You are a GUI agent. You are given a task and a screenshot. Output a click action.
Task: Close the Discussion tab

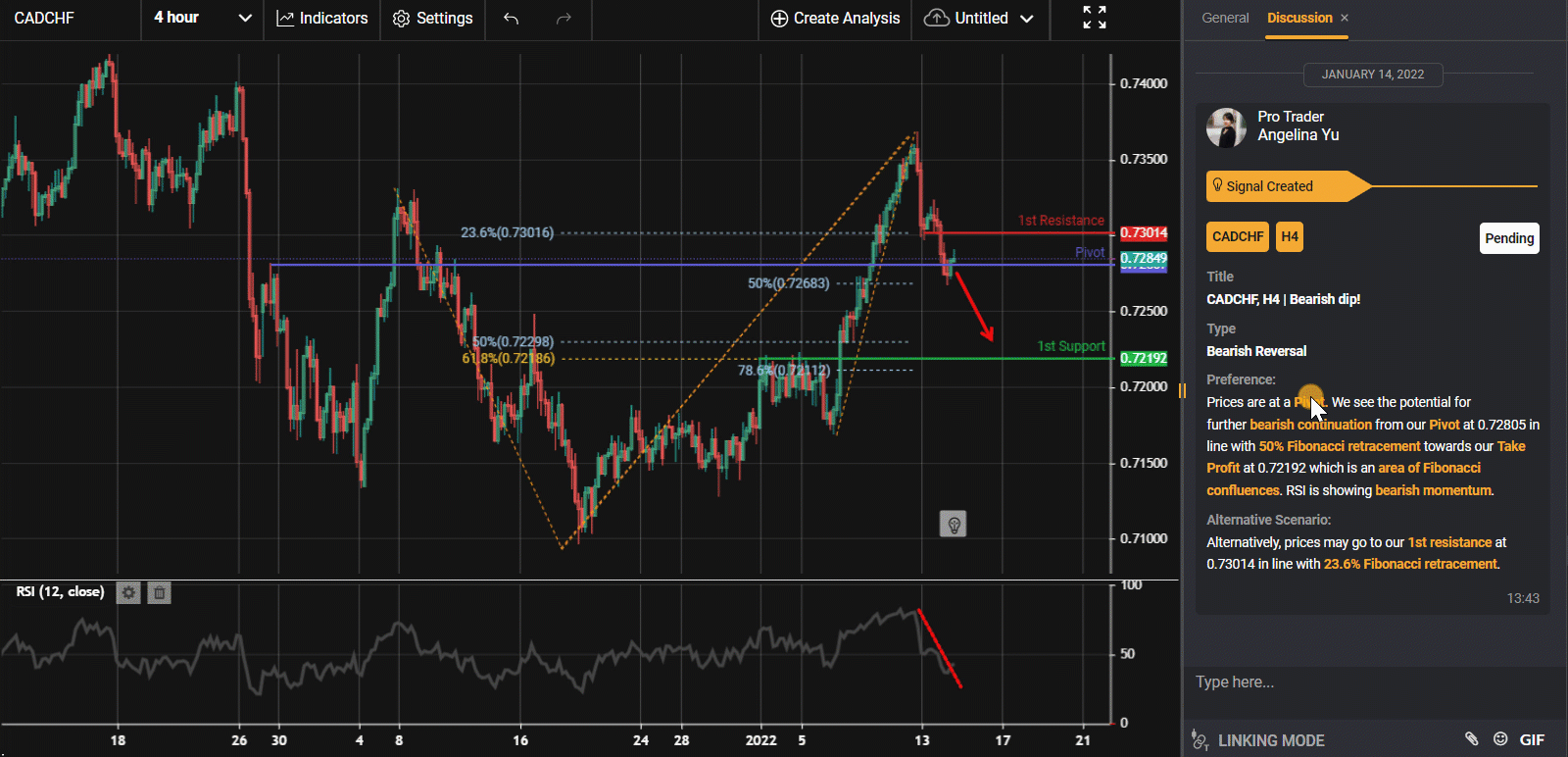[1345, 18]
